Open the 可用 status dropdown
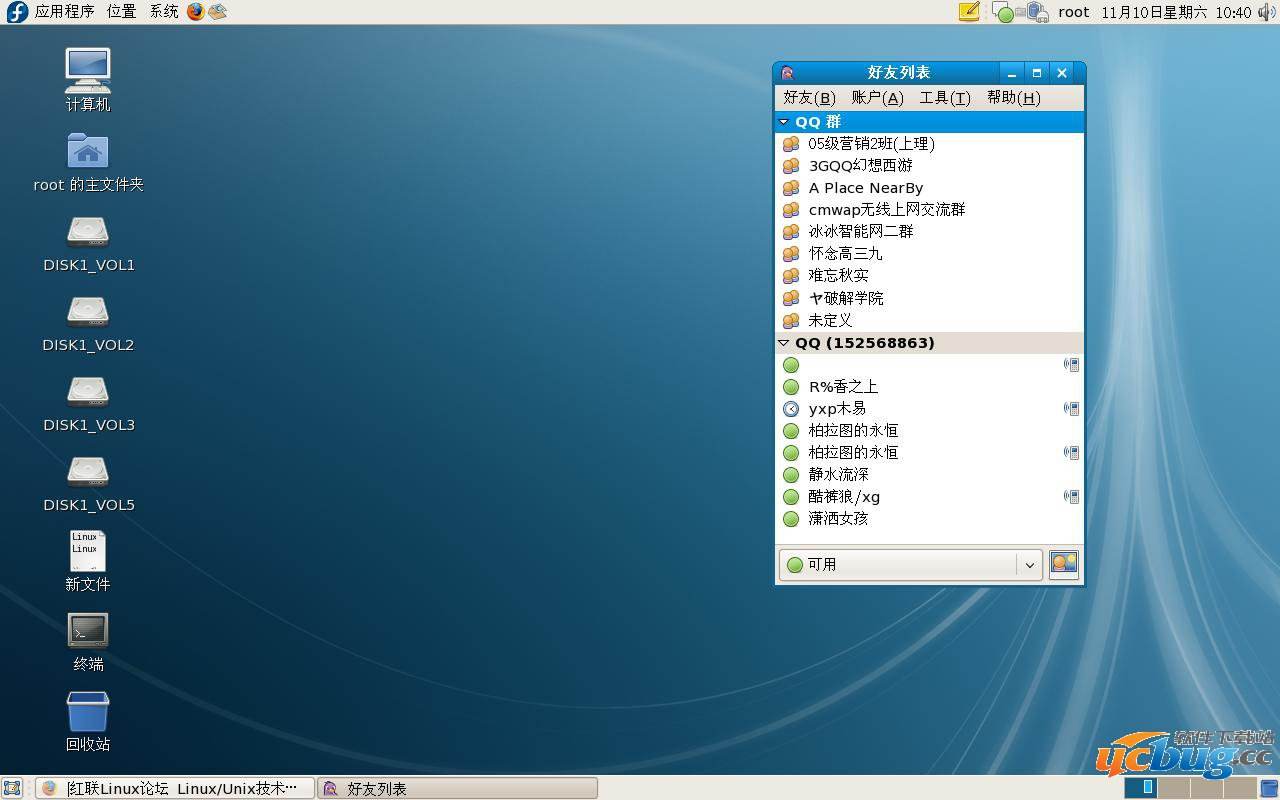This screenshot has height=800, width=1280. pos(910,565)
